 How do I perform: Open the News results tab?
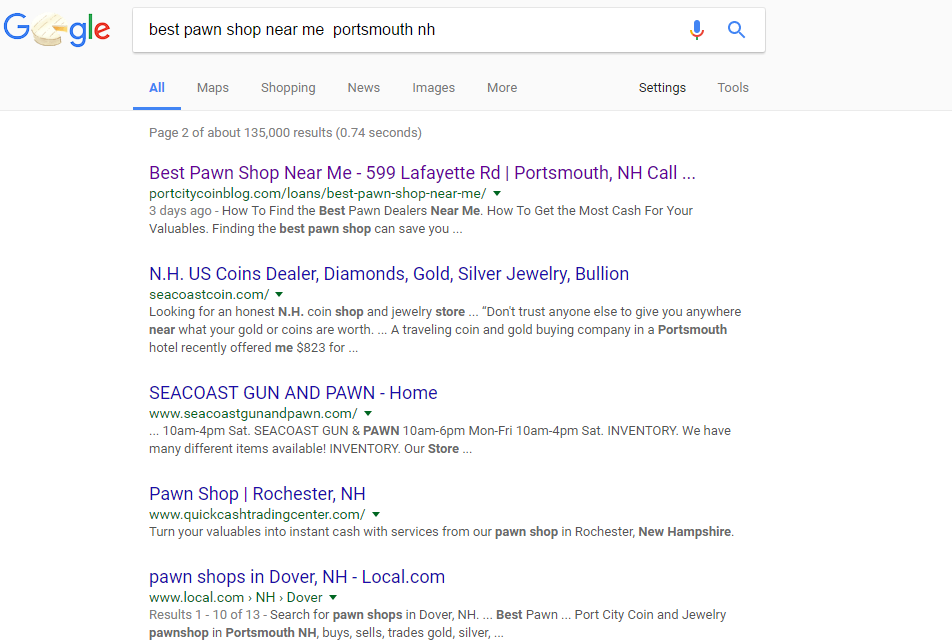click(x=364, y=88)
